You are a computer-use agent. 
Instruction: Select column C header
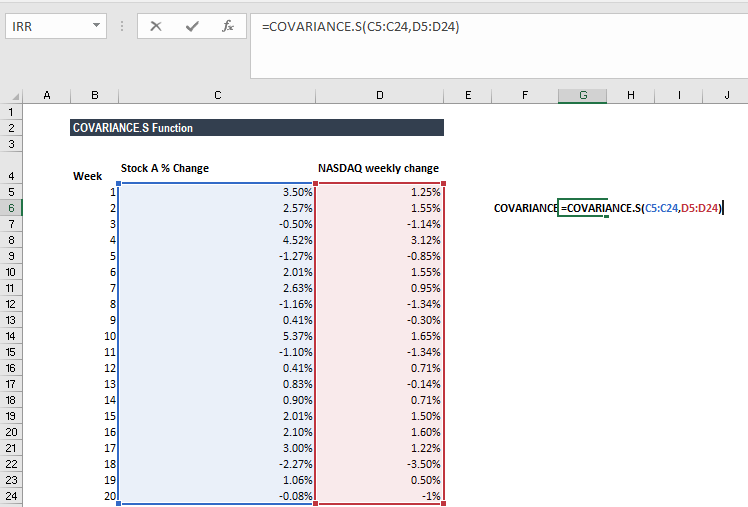(217, 95)
